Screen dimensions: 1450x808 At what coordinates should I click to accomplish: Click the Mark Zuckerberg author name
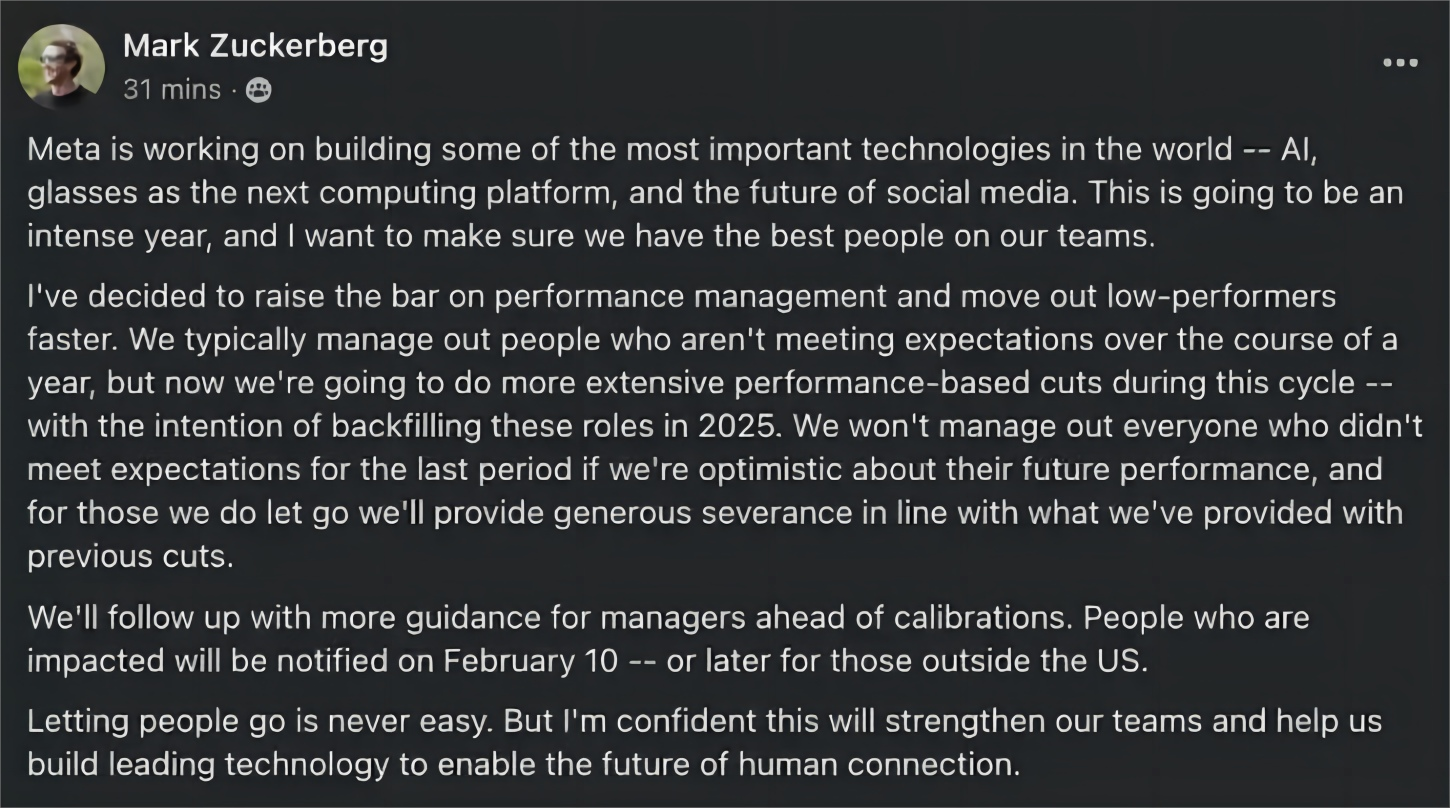255,46
